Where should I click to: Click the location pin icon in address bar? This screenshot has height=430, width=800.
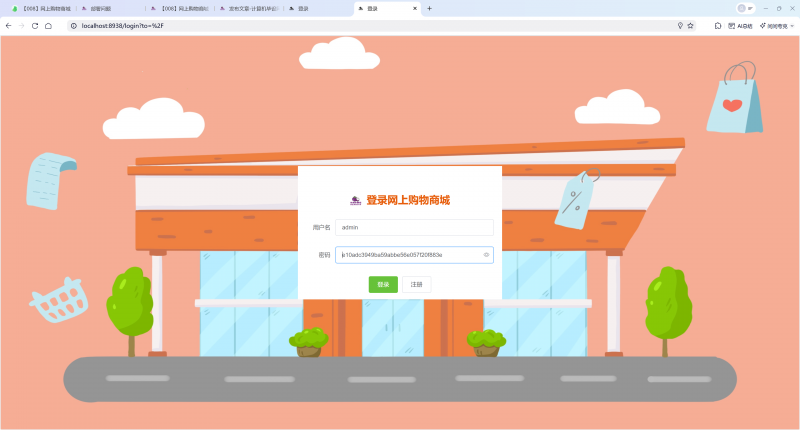tap(680, 25)
